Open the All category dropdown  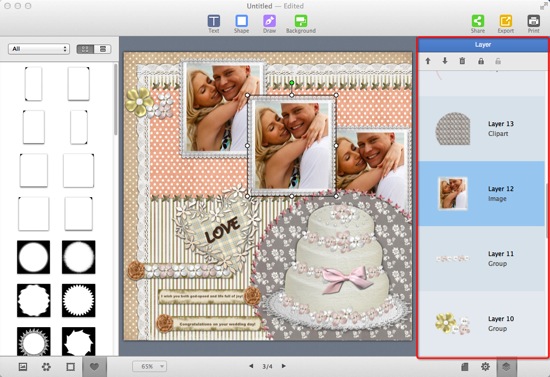coord(39,49)
